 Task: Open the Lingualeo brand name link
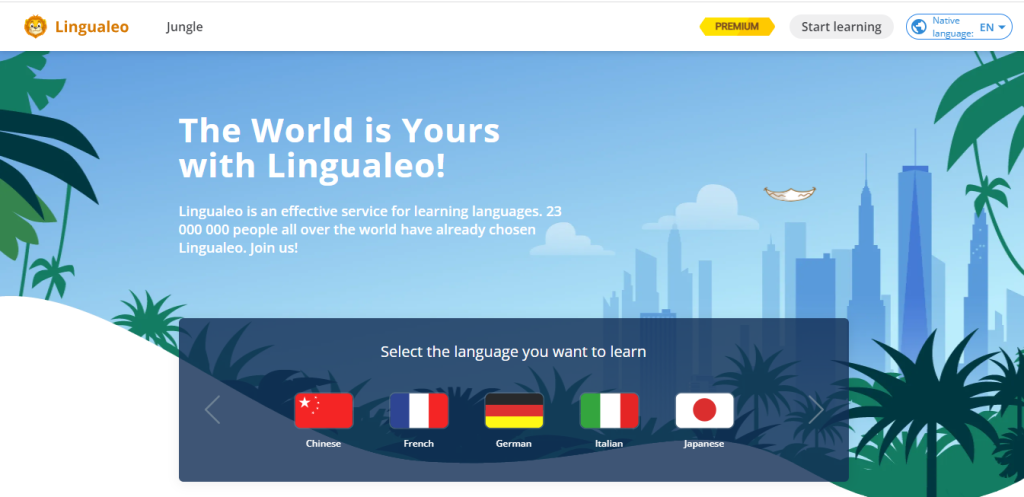(92, 27)
